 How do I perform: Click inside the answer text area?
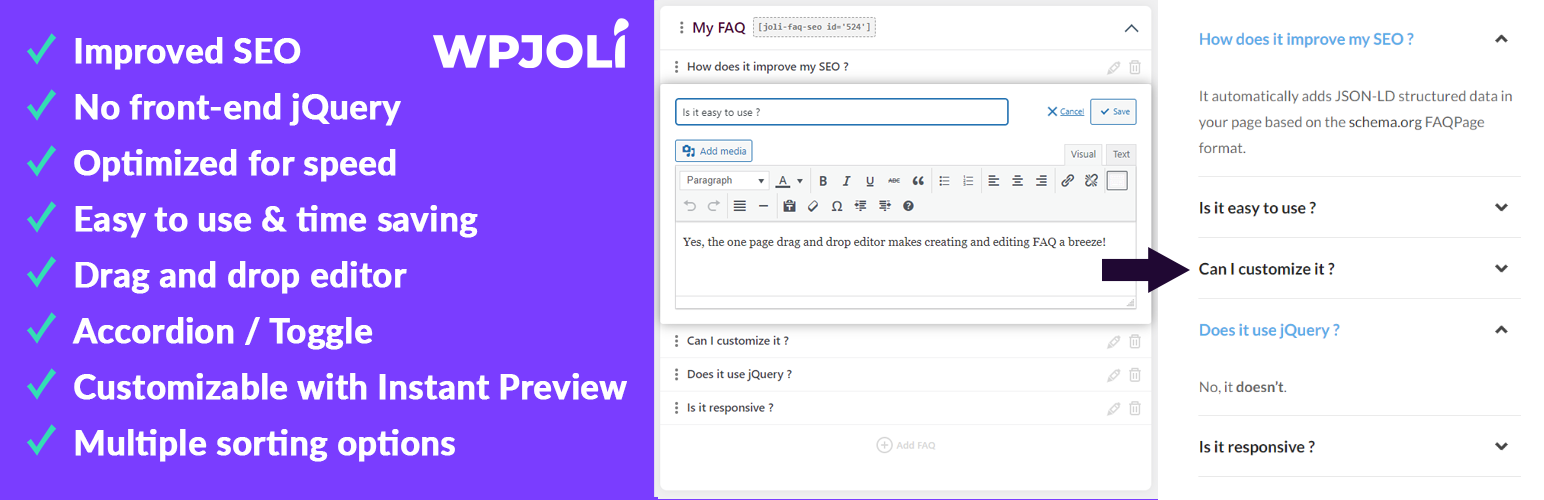click(x=906, y=258)
